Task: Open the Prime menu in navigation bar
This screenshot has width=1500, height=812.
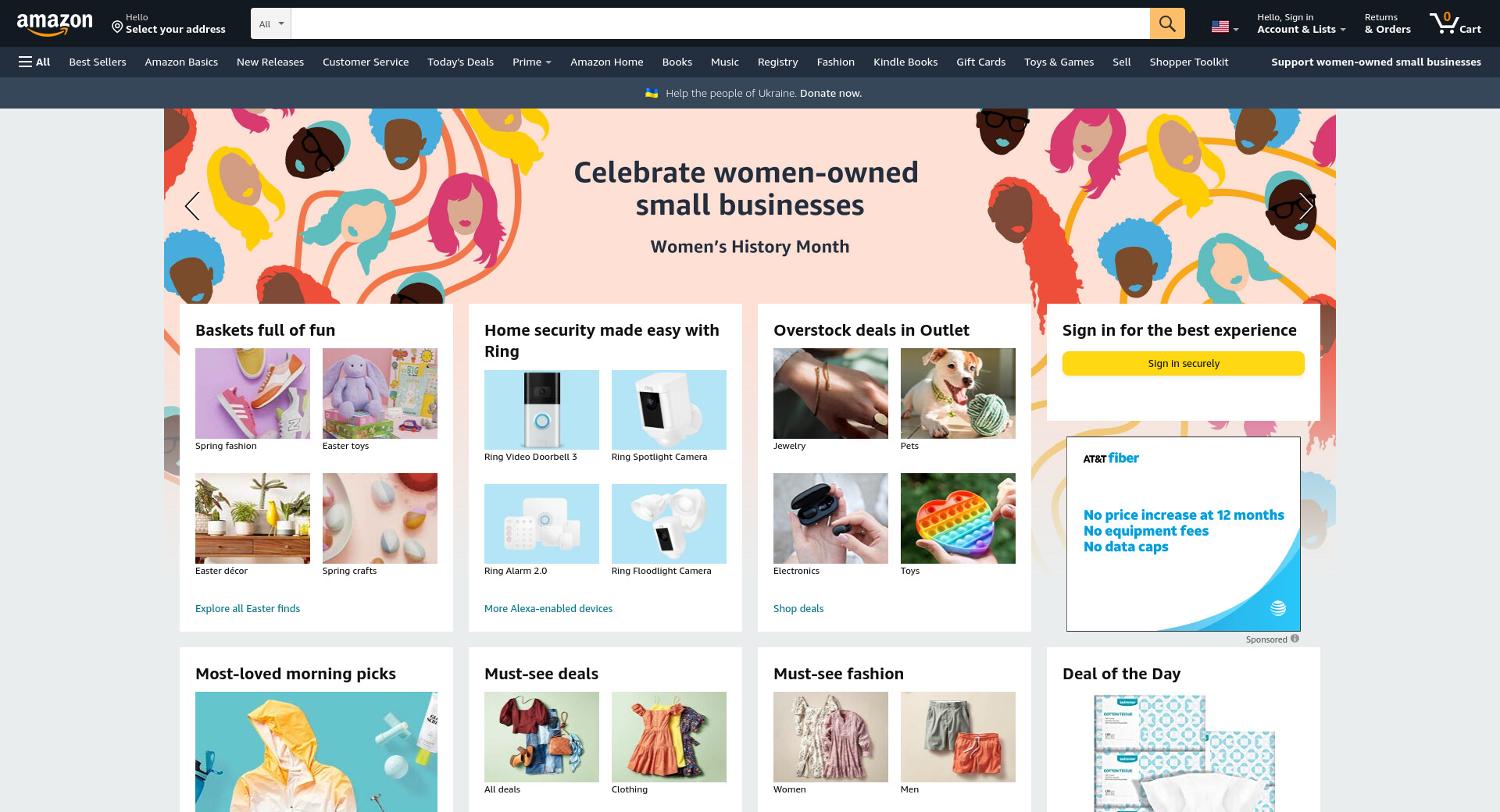Action: (x=531, y=62)
